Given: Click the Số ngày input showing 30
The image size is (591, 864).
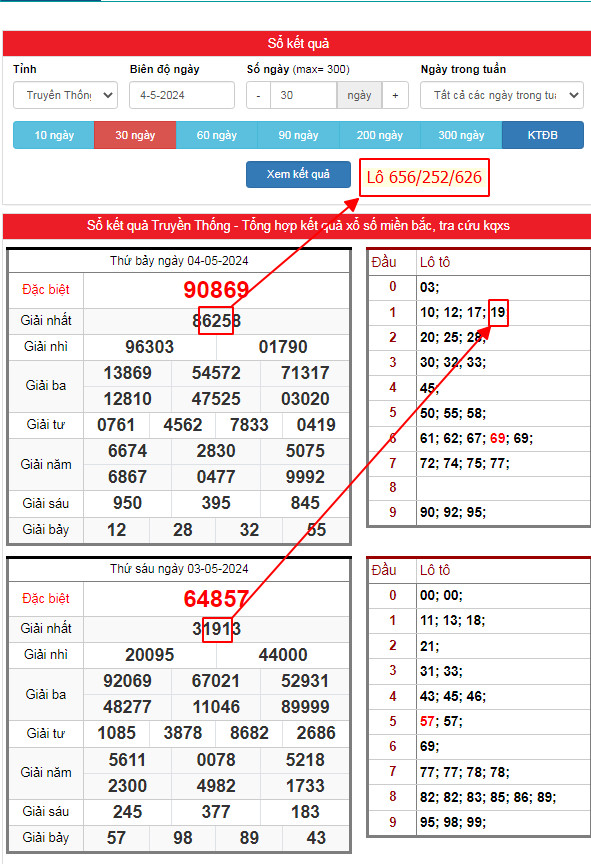Looking at the screenshot, I should pyautogui.click(x=303, y=95).
